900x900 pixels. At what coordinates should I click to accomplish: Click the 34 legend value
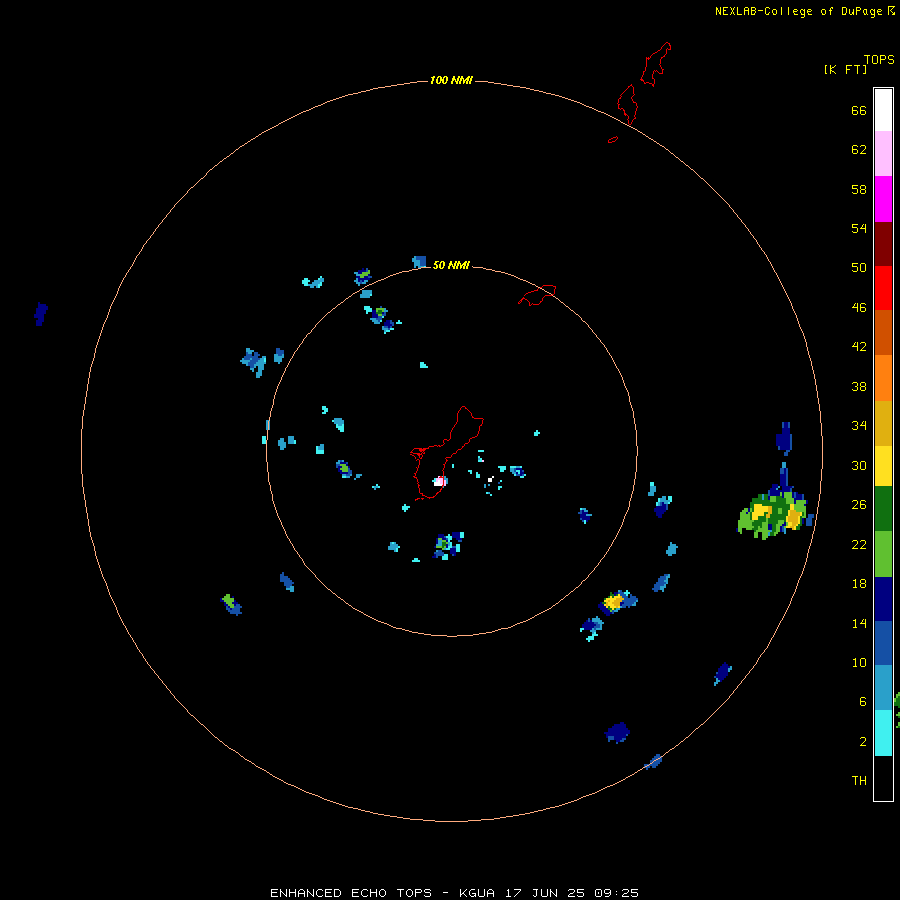tap(859, 426)
